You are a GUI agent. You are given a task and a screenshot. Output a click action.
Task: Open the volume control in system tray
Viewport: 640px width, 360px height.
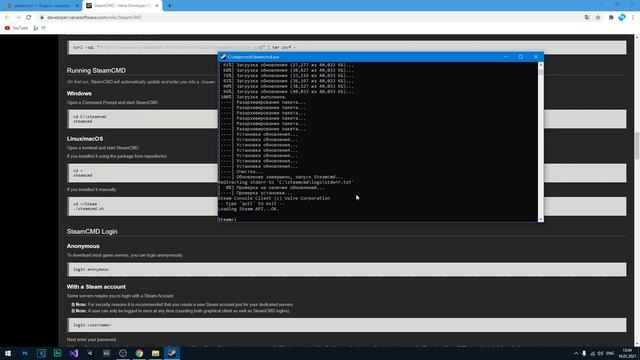click(600, 353)
